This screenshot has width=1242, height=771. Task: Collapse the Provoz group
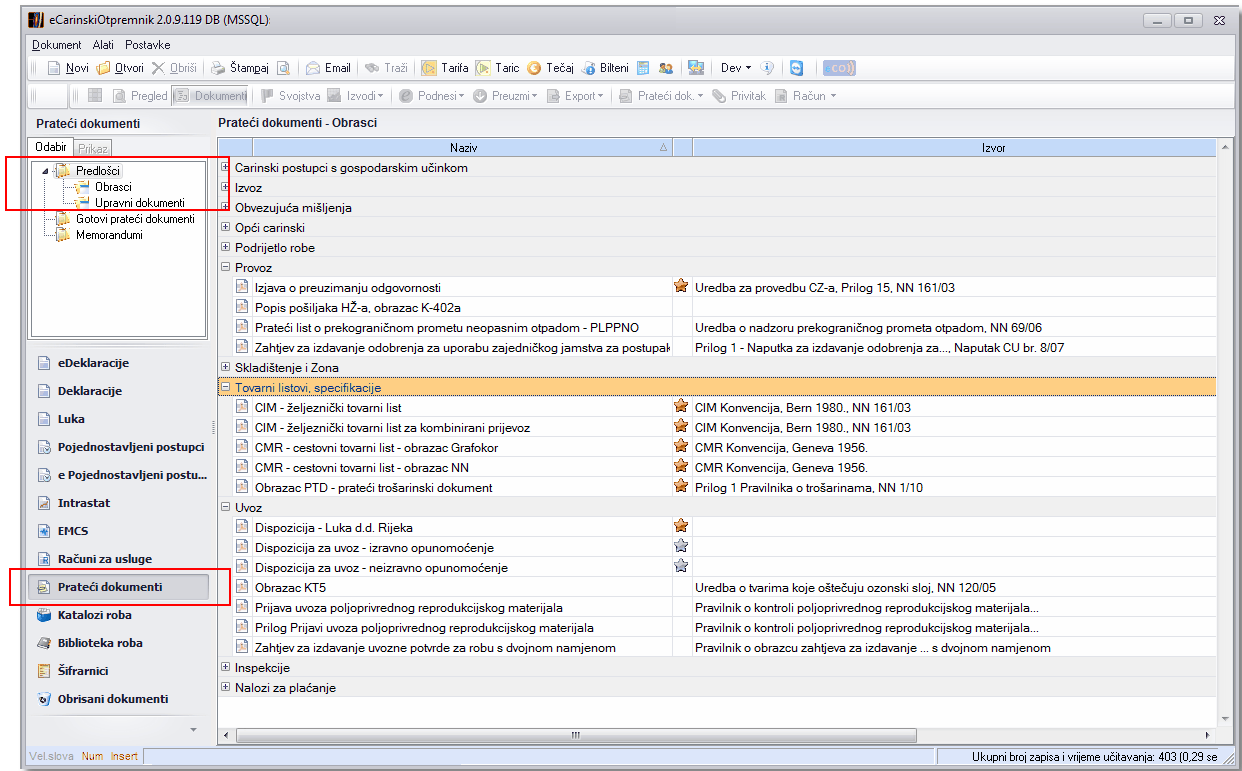[x=226, y=267]
